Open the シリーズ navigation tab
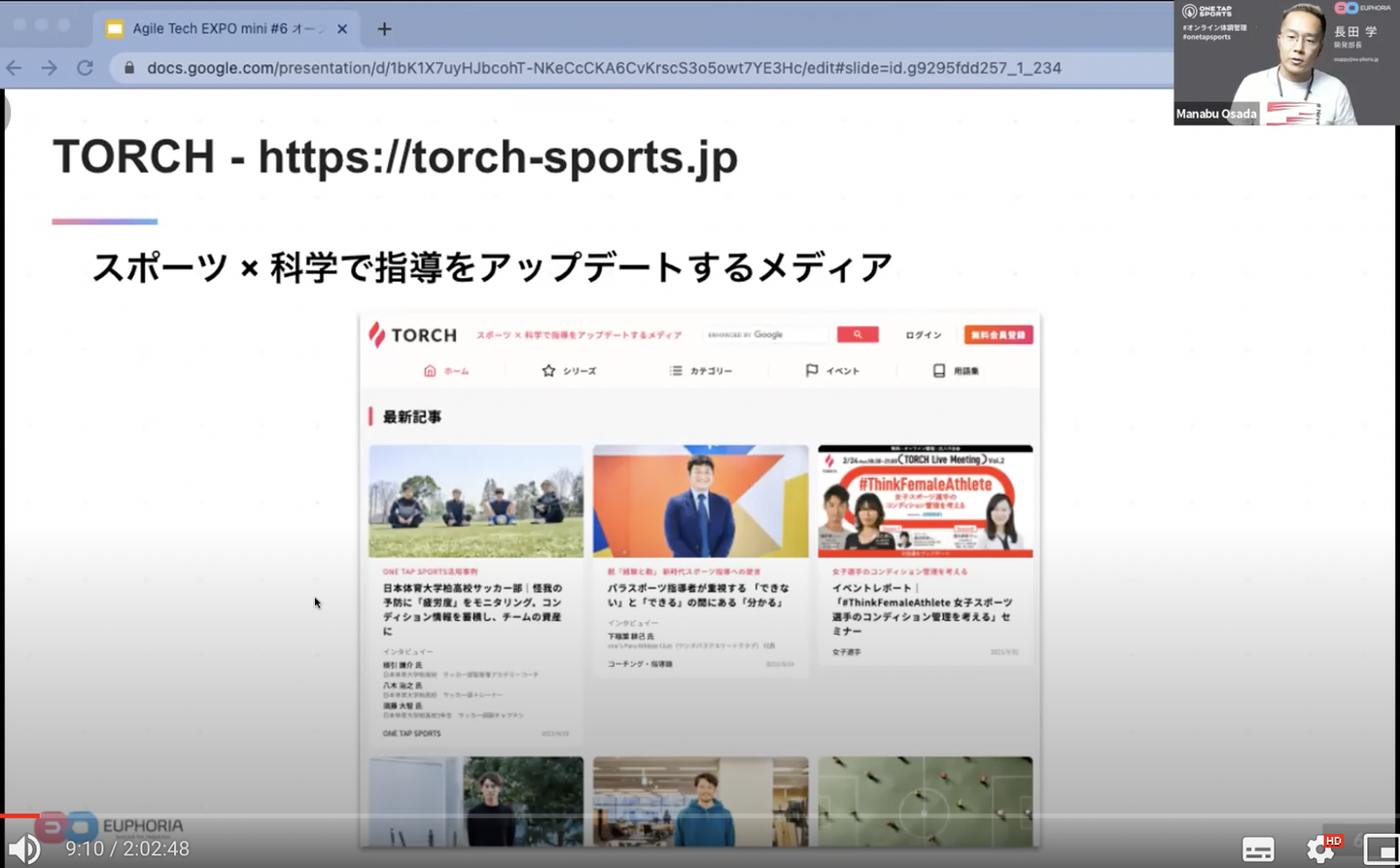Screen dimensions: 1400x868 pyautogui.click(x=569, y=370)
